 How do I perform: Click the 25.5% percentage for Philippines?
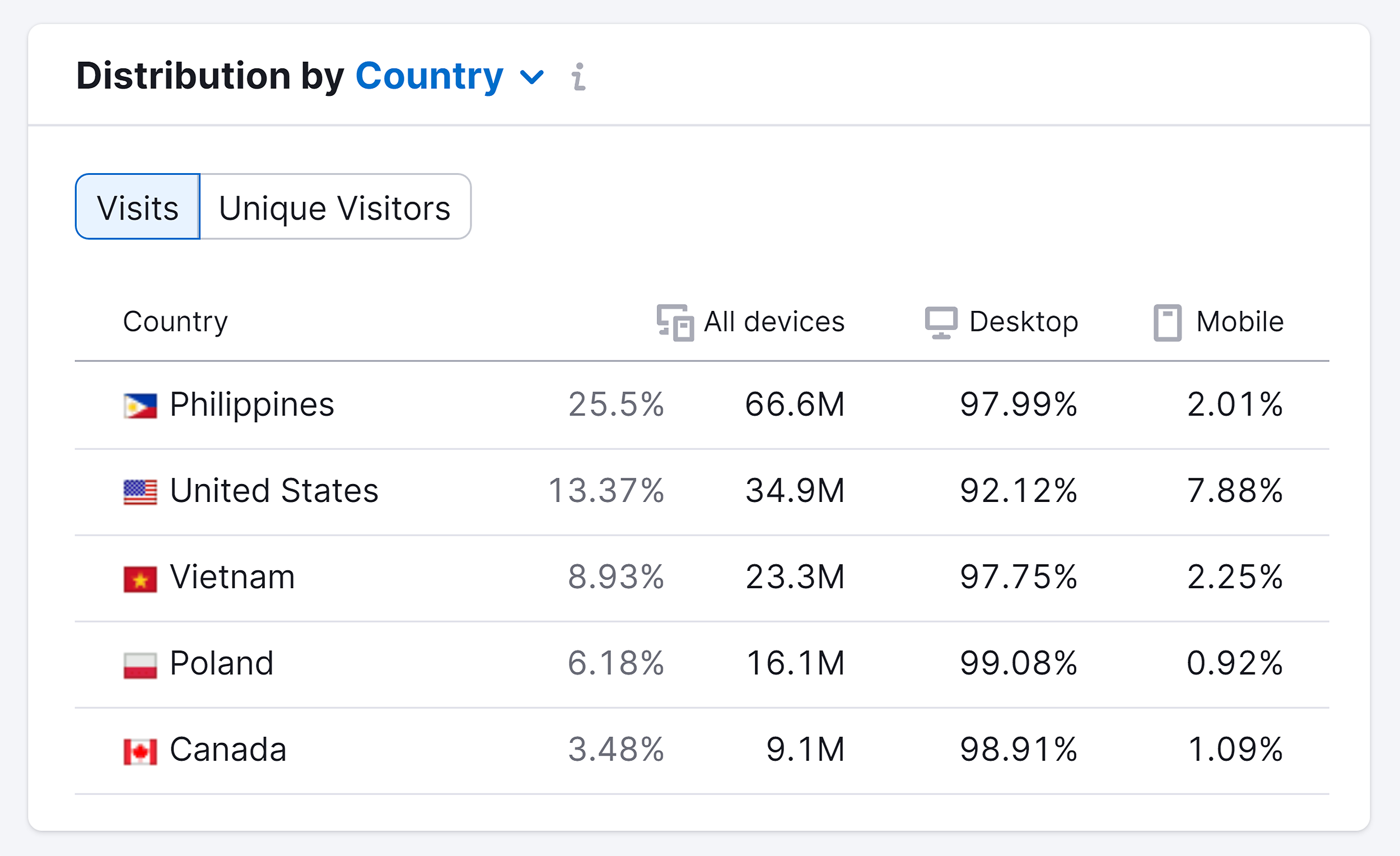(617, 404)
